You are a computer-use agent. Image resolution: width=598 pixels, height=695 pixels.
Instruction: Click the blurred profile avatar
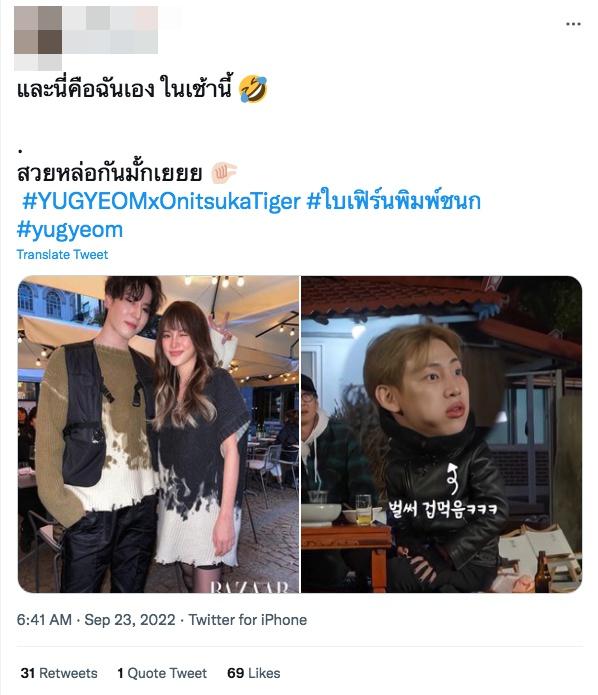pos(38,38)
